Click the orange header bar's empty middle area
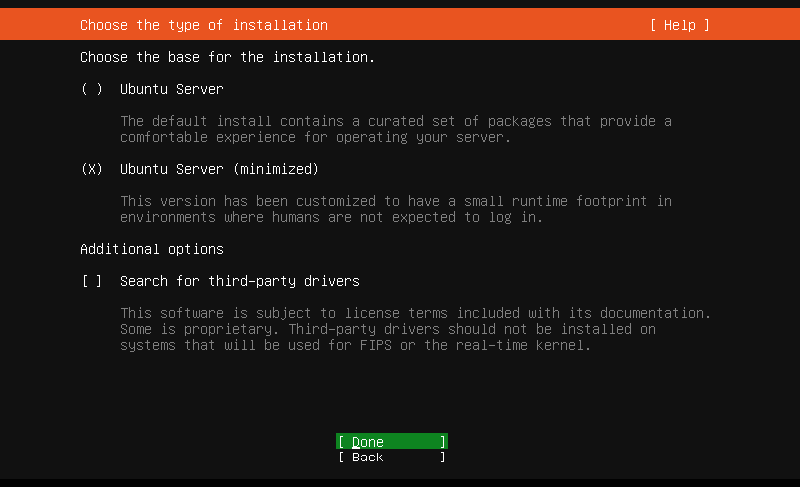Screen dimensions: 800x487 pos(490,25)
